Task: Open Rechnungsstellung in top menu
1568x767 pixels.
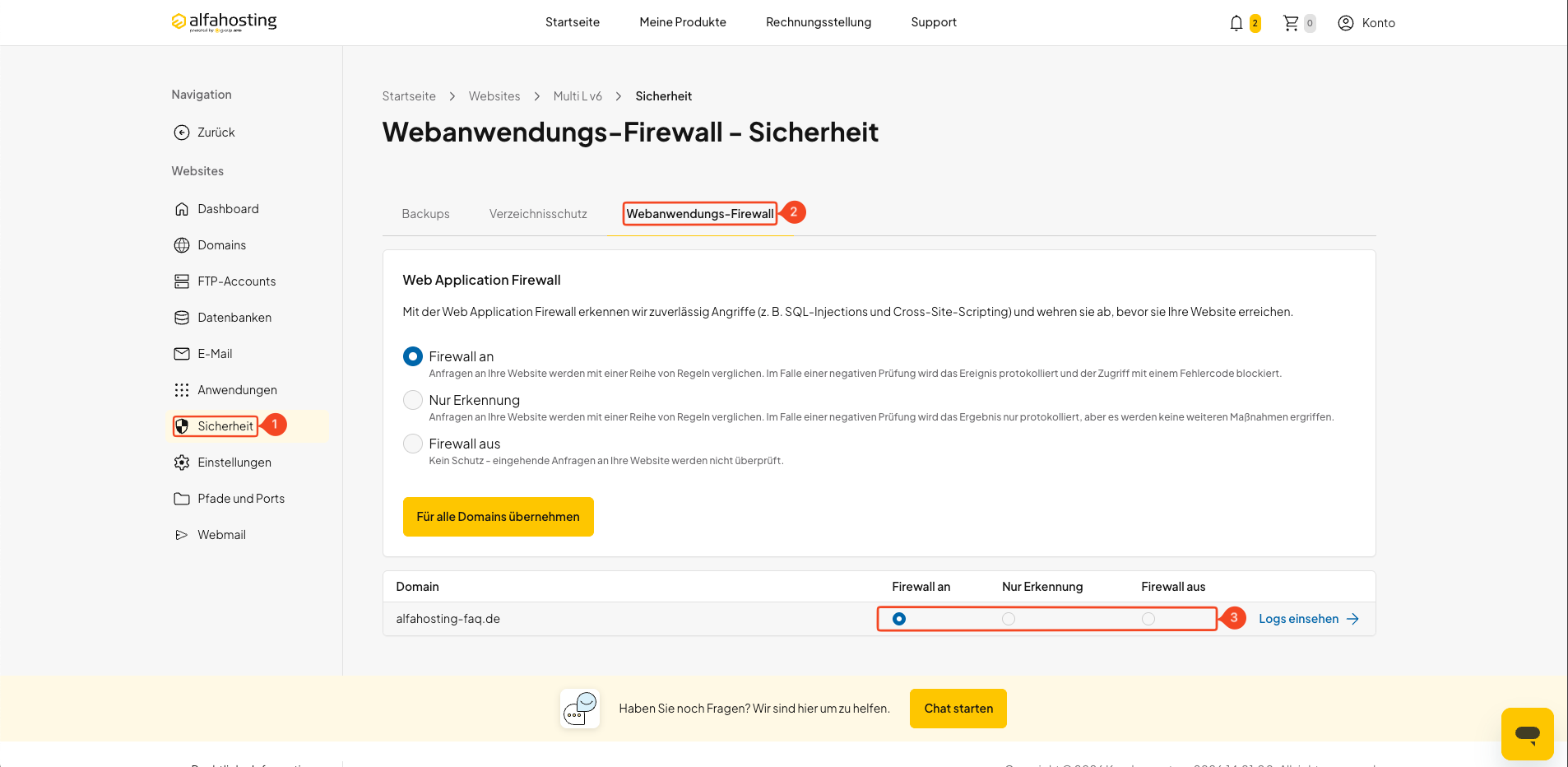Action: coord(819,22)
